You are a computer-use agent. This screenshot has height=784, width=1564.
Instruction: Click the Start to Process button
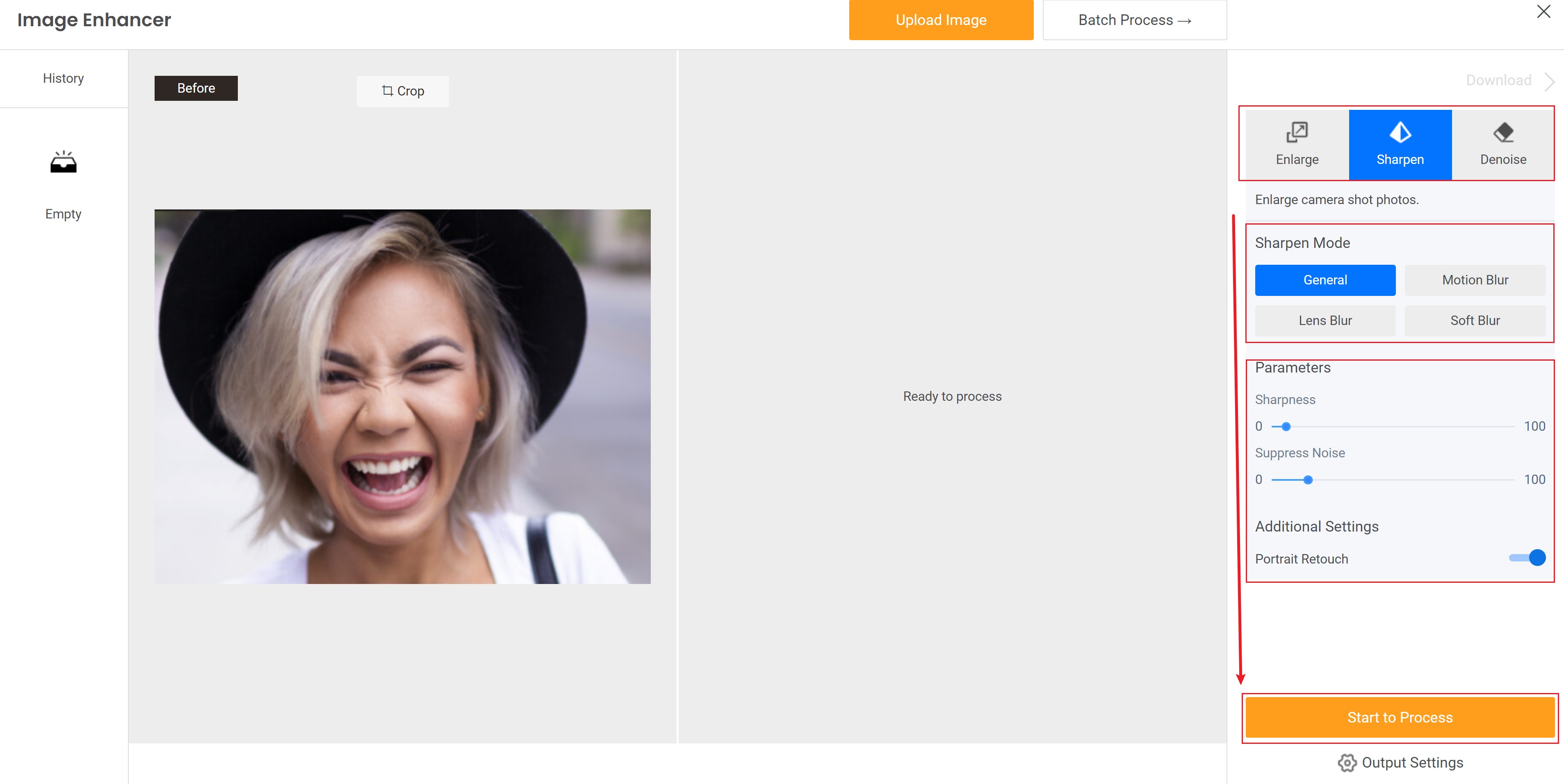pyautogui.click(x=1400, y=718)
